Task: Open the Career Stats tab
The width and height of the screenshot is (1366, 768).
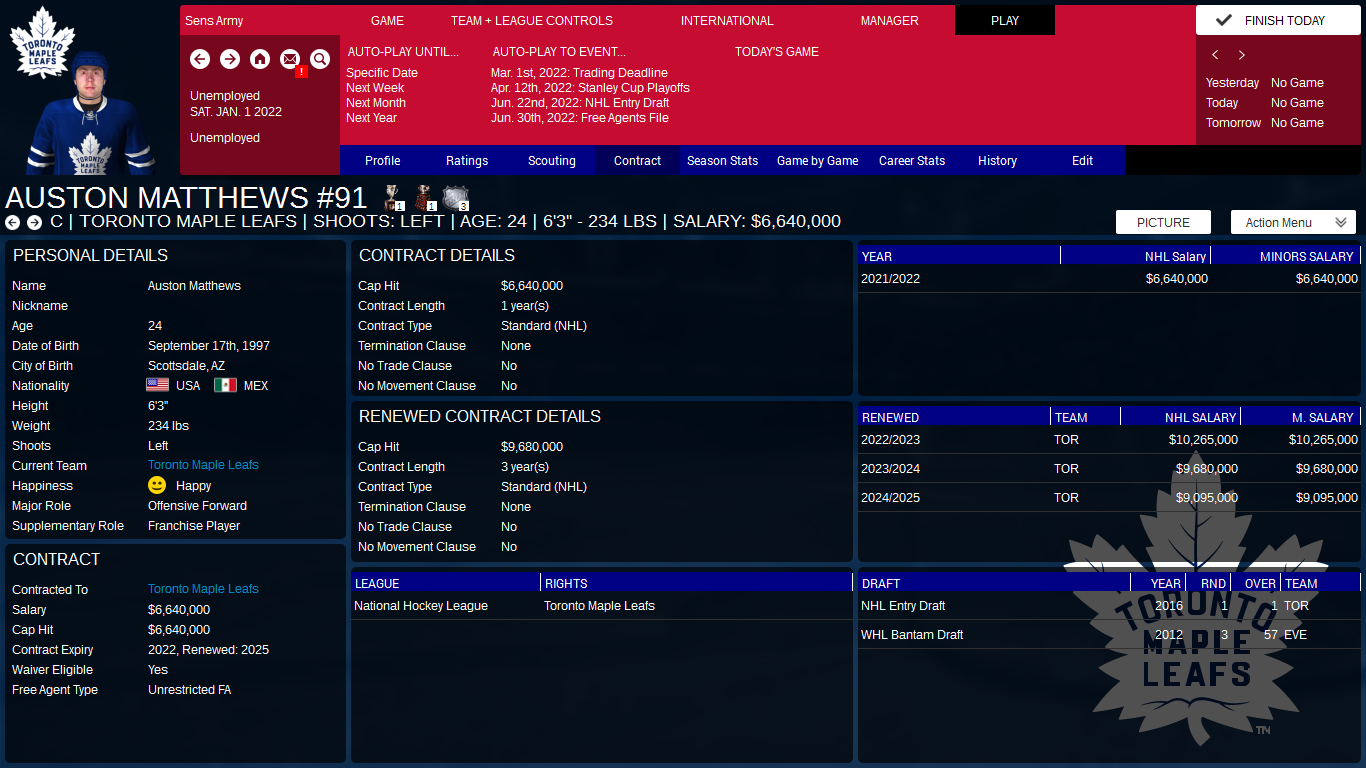Action: 912,160
